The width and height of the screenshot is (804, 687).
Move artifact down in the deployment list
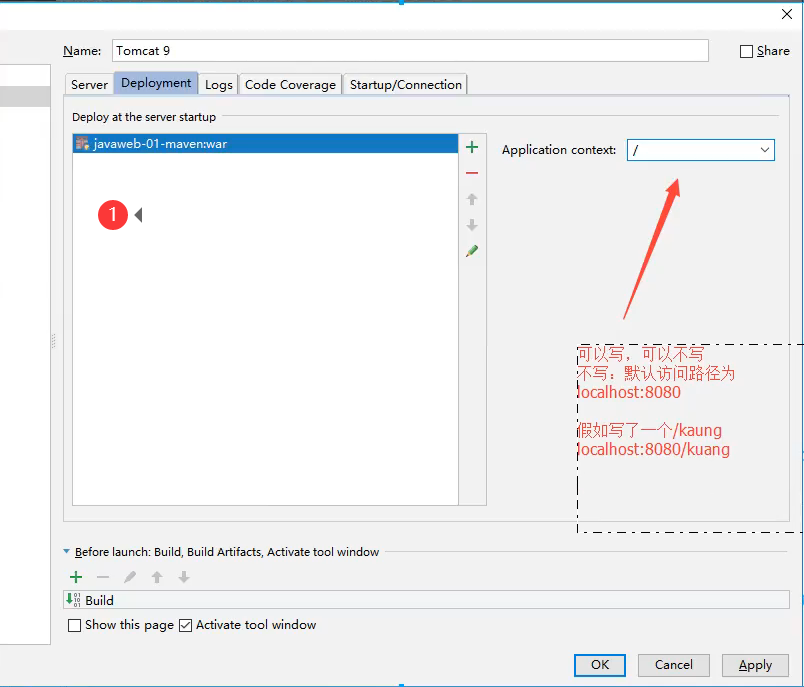pyautogui.click(x=472, y=225)
